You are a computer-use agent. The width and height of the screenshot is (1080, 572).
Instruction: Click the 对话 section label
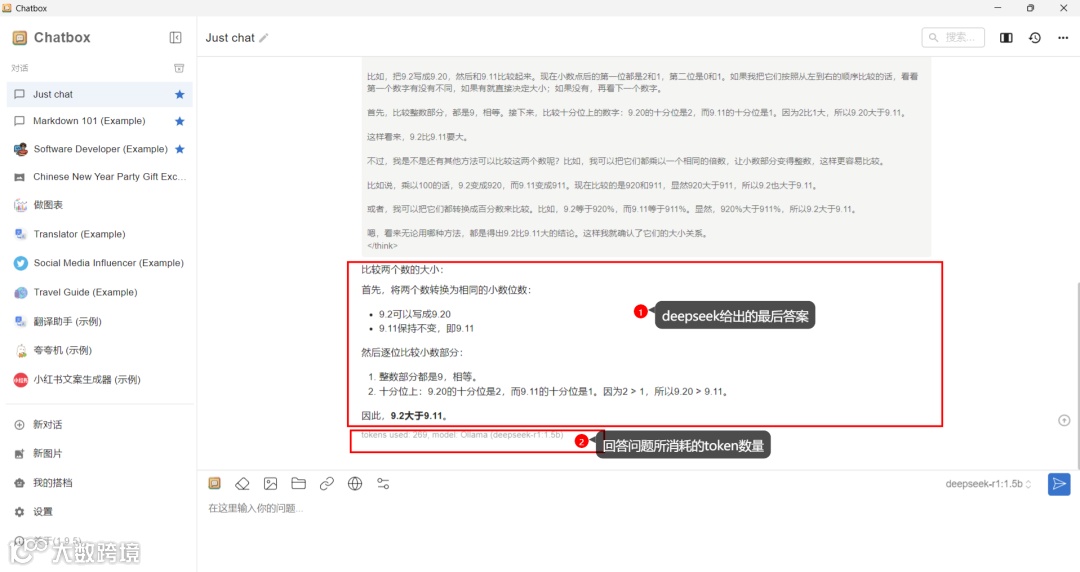[x=20, y=68]
